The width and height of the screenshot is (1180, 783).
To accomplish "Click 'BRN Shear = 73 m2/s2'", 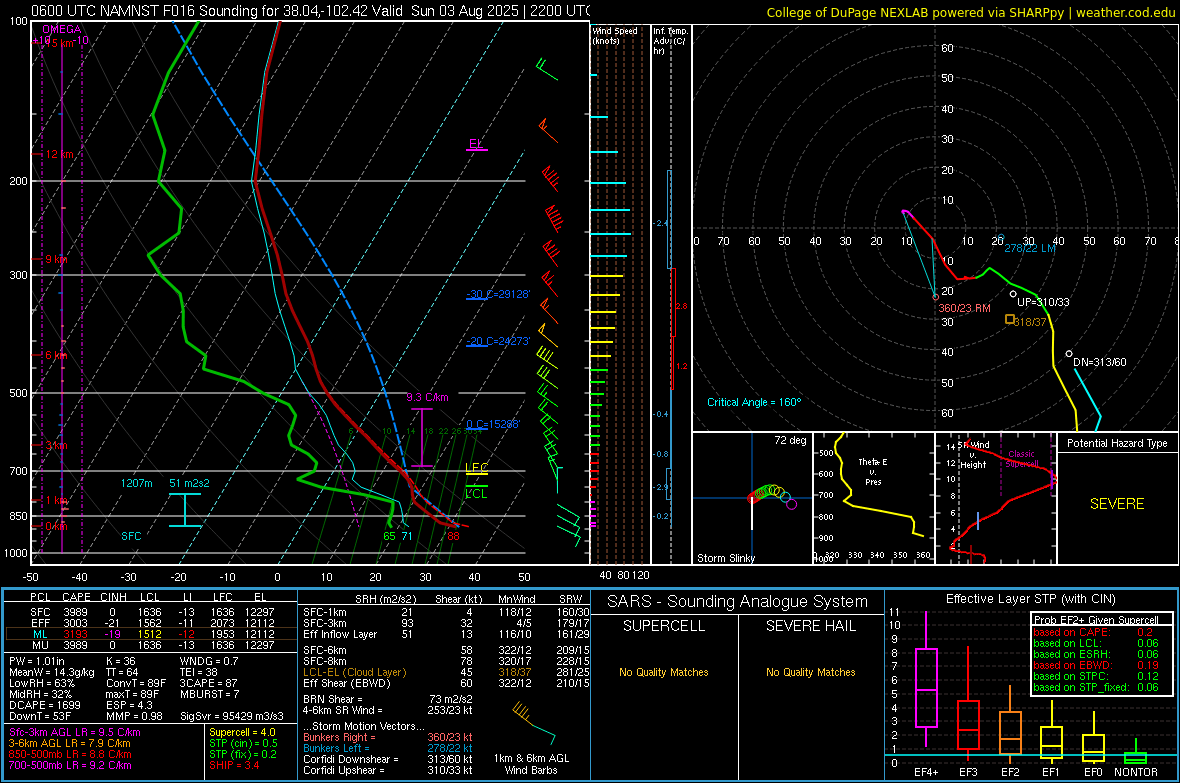I will (x=388, y=699).
